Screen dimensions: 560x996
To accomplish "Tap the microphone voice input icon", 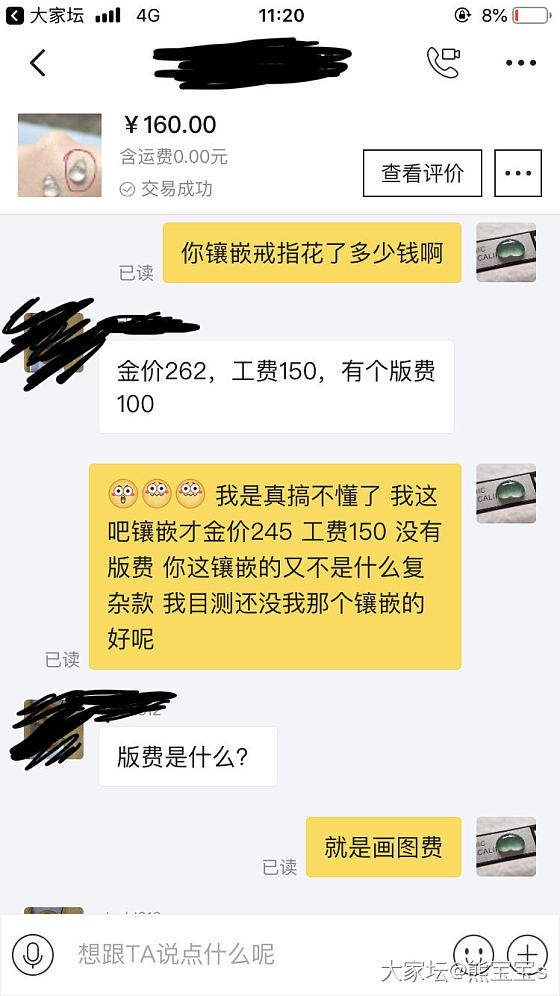I will [32, 954].
